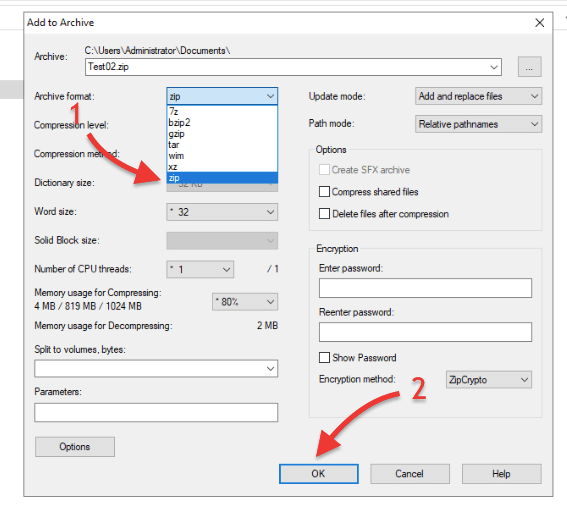The height and width of the screenshot is (514, 567).
Task: Open the memory usage 80% dropdown
Action: (245, 302)
